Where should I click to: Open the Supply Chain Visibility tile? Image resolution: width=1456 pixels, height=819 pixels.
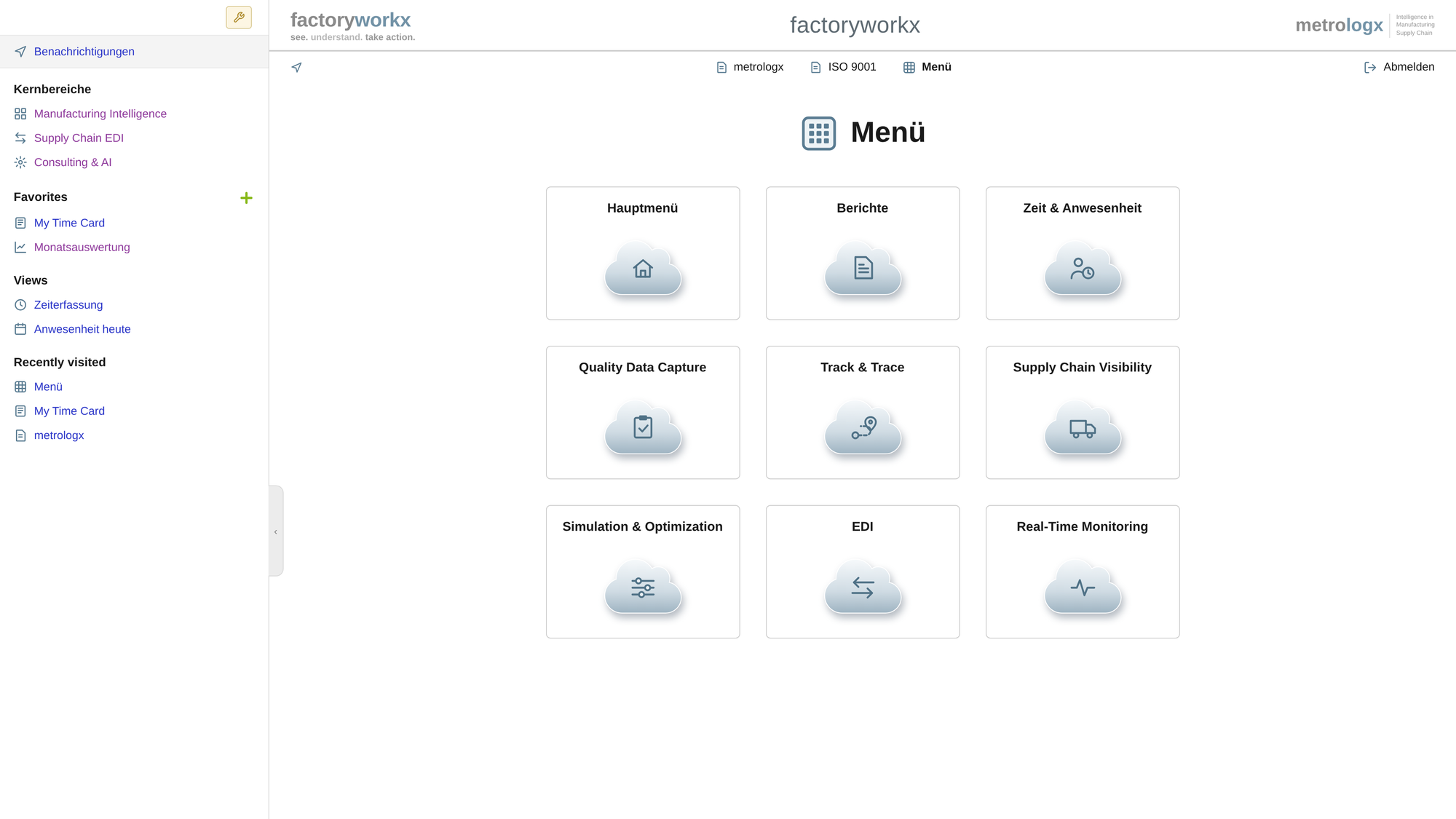[x=1083, y=413]
